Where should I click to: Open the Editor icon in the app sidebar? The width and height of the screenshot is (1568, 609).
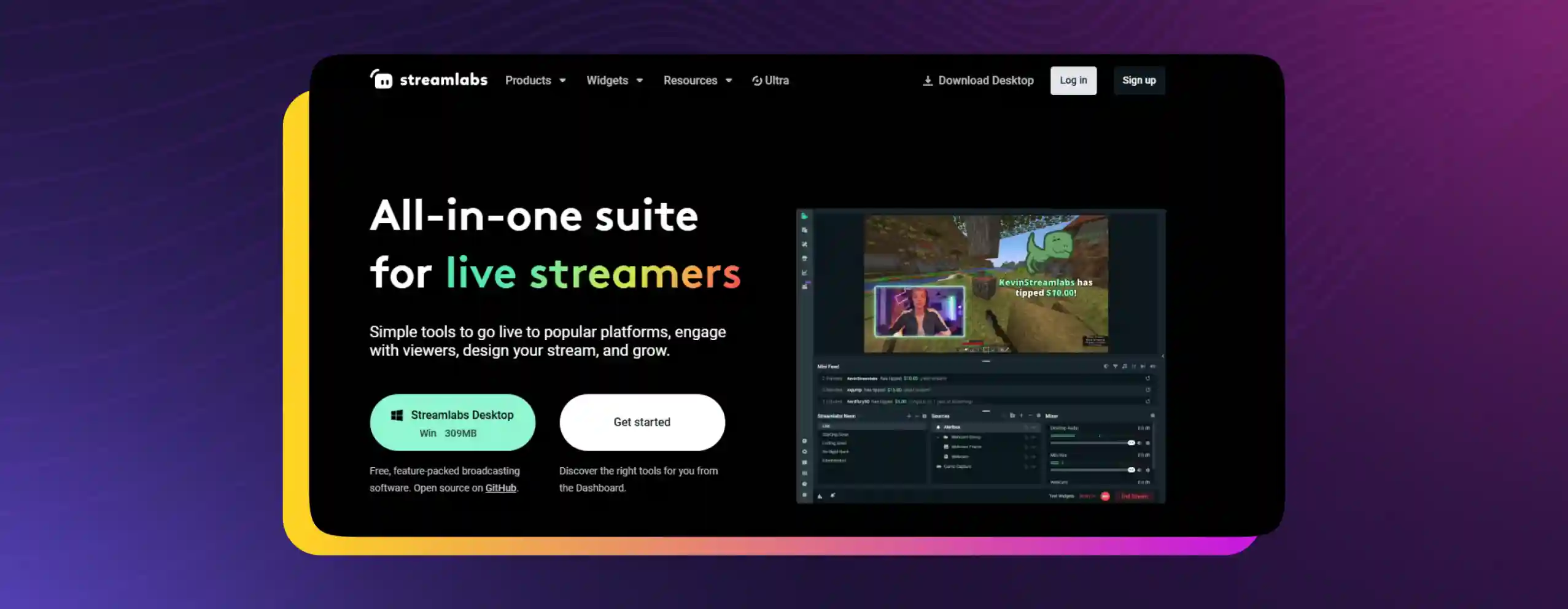(804, 216)
